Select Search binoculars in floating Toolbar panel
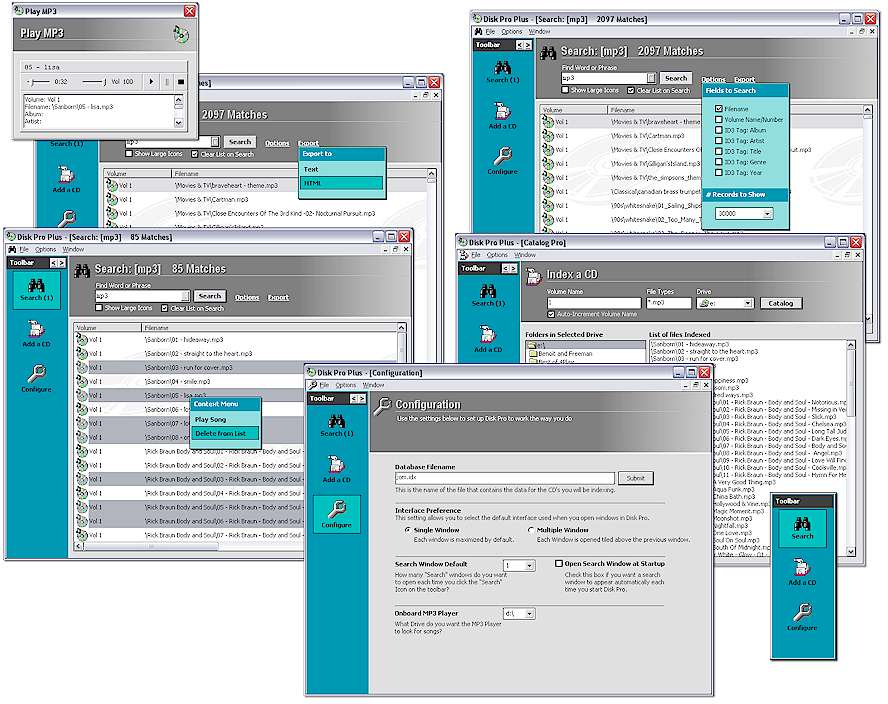This screenshot has height=704, width=888. [x=802, y=524]
